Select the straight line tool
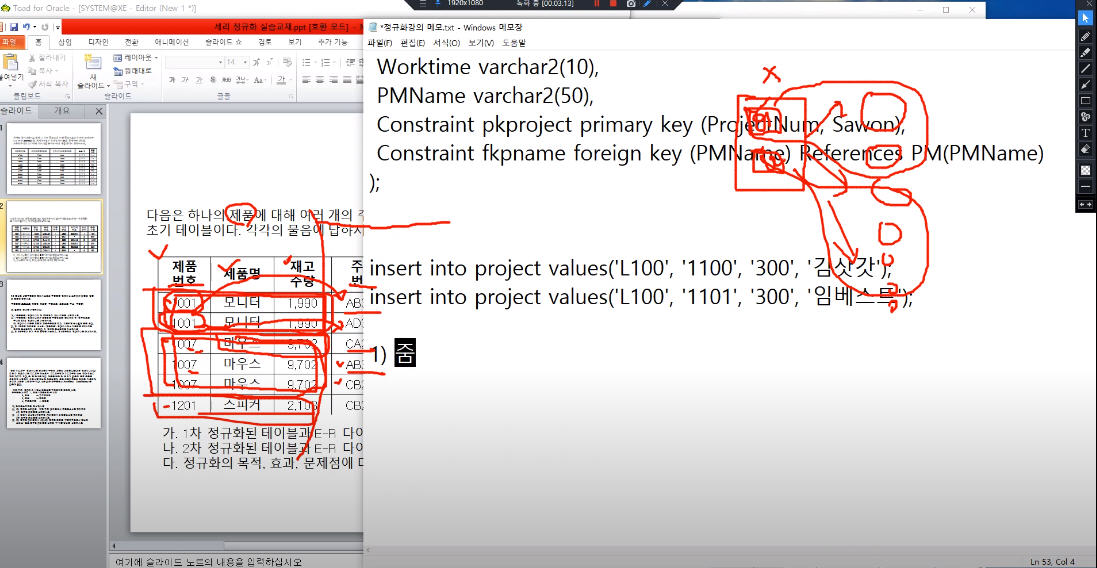 (x=1086, y=68)
